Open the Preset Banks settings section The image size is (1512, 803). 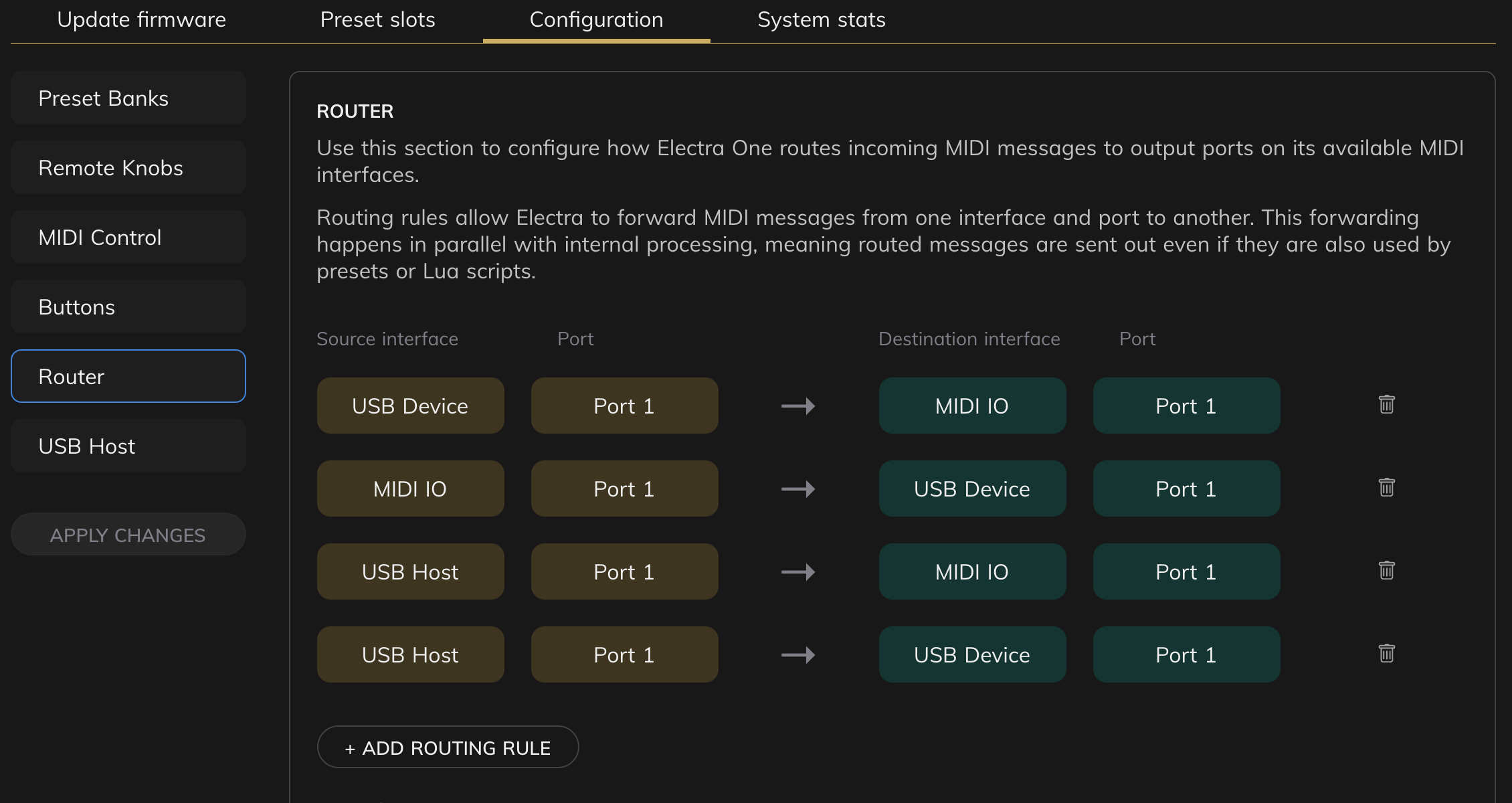pos(128,98)
